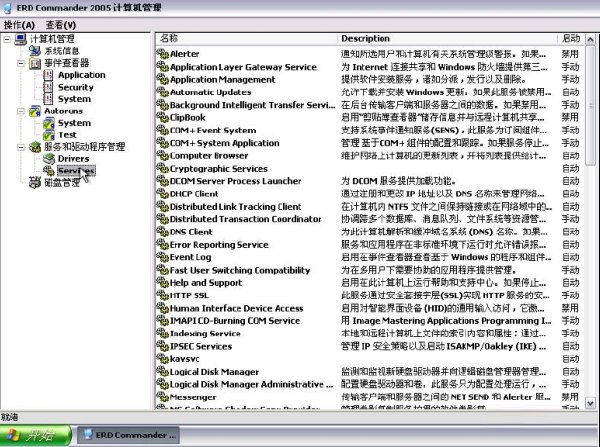The width and height of the screenshot is (600, 447).
Task: Select Application under 事件查看器
Action: 82,75
